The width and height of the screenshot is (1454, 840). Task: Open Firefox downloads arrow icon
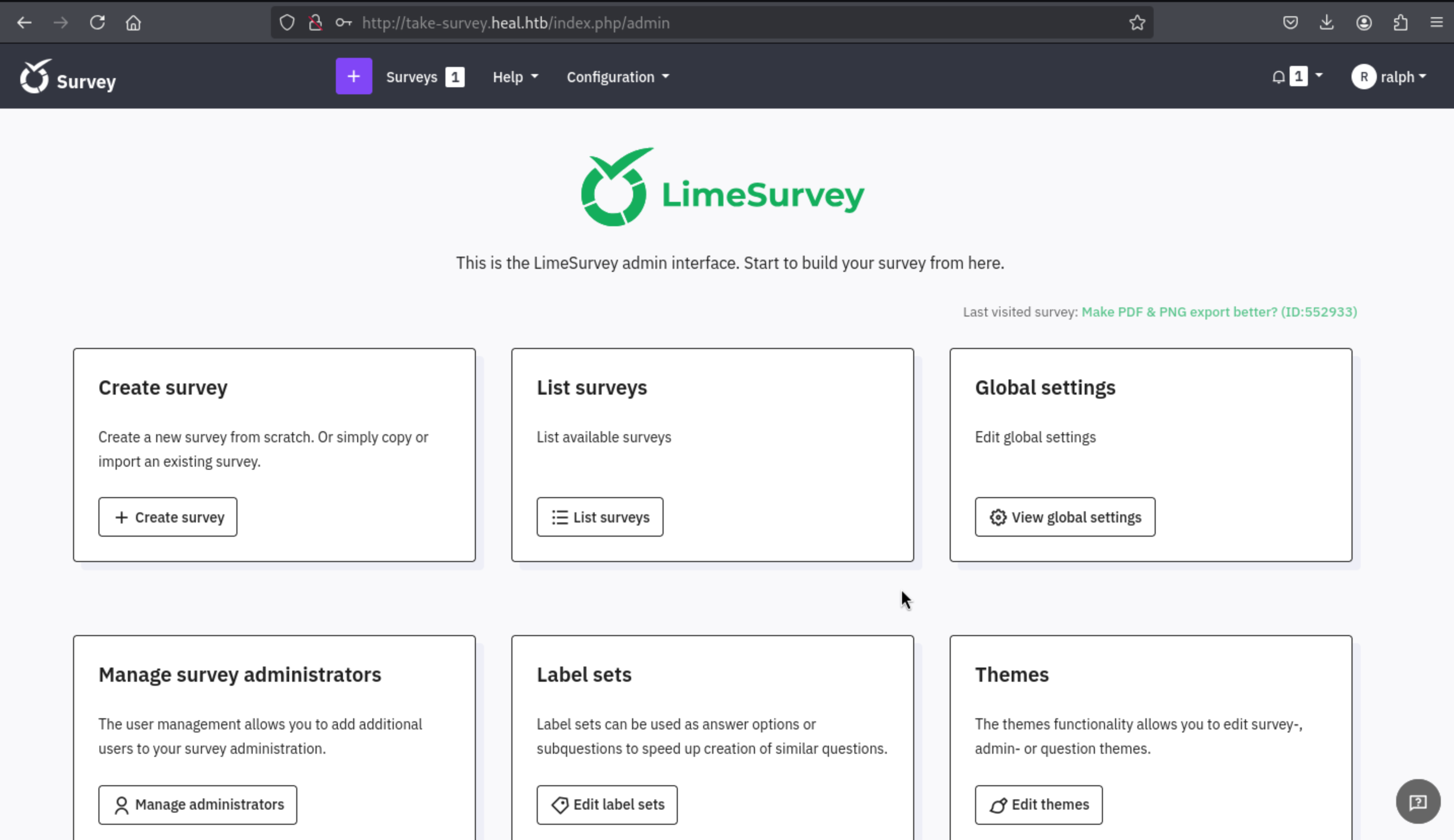(1327, 23)
